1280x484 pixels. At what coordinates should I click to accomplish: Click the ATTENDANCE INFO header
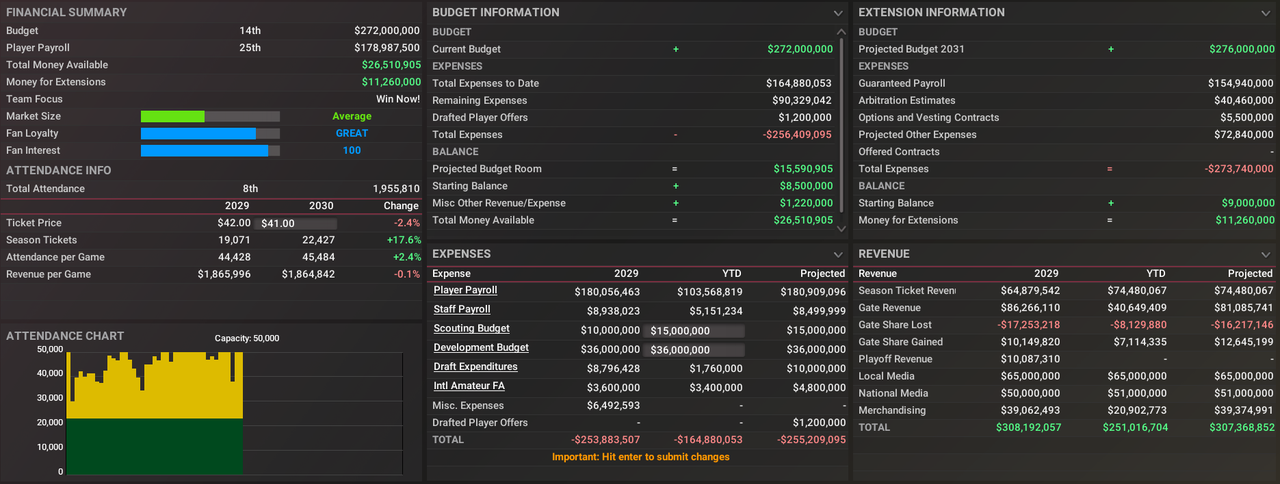pyautogui.click(x=59, y=170)
